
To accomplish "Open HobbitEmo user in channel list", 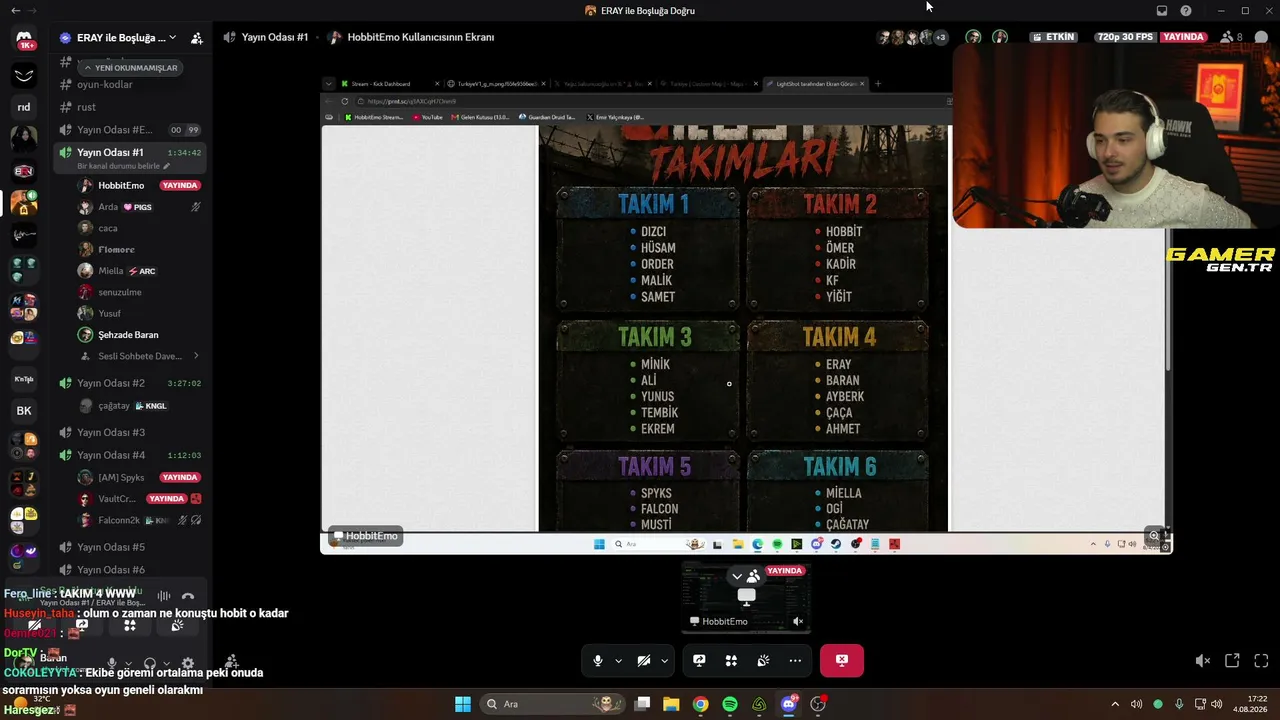I will (121, 185).
